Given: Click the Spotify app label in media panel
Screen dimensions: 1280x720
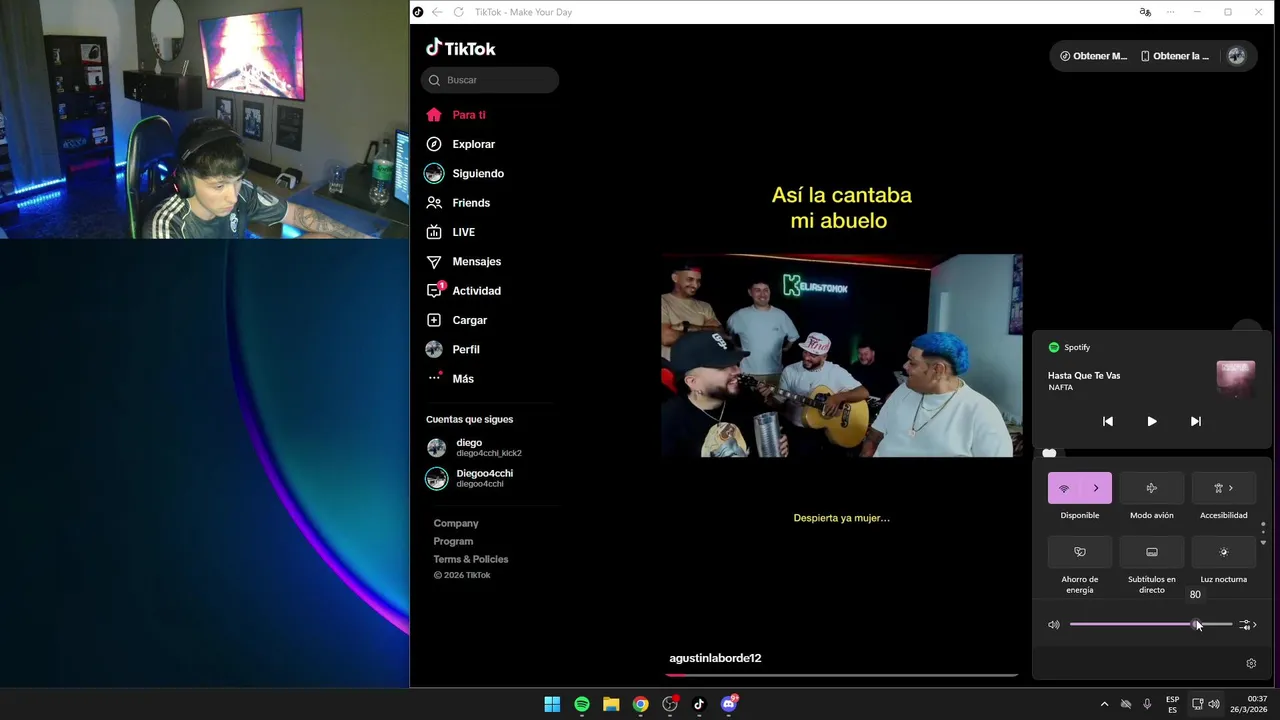Looking at the screenshot, I should coord(1069,347).
